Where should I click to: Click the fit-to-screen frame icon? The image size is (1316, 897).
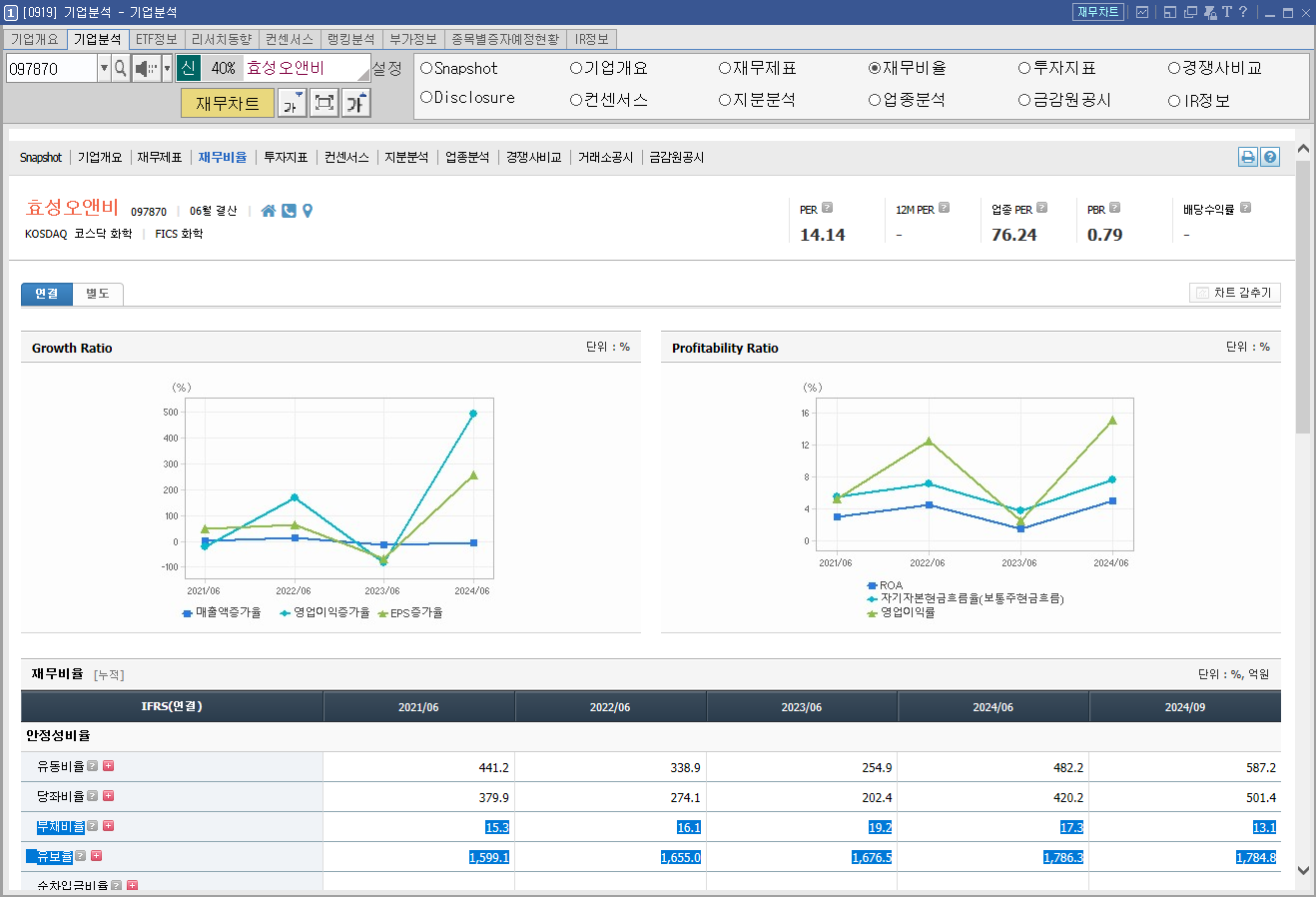pyautogui.click(x=324, y=102)
